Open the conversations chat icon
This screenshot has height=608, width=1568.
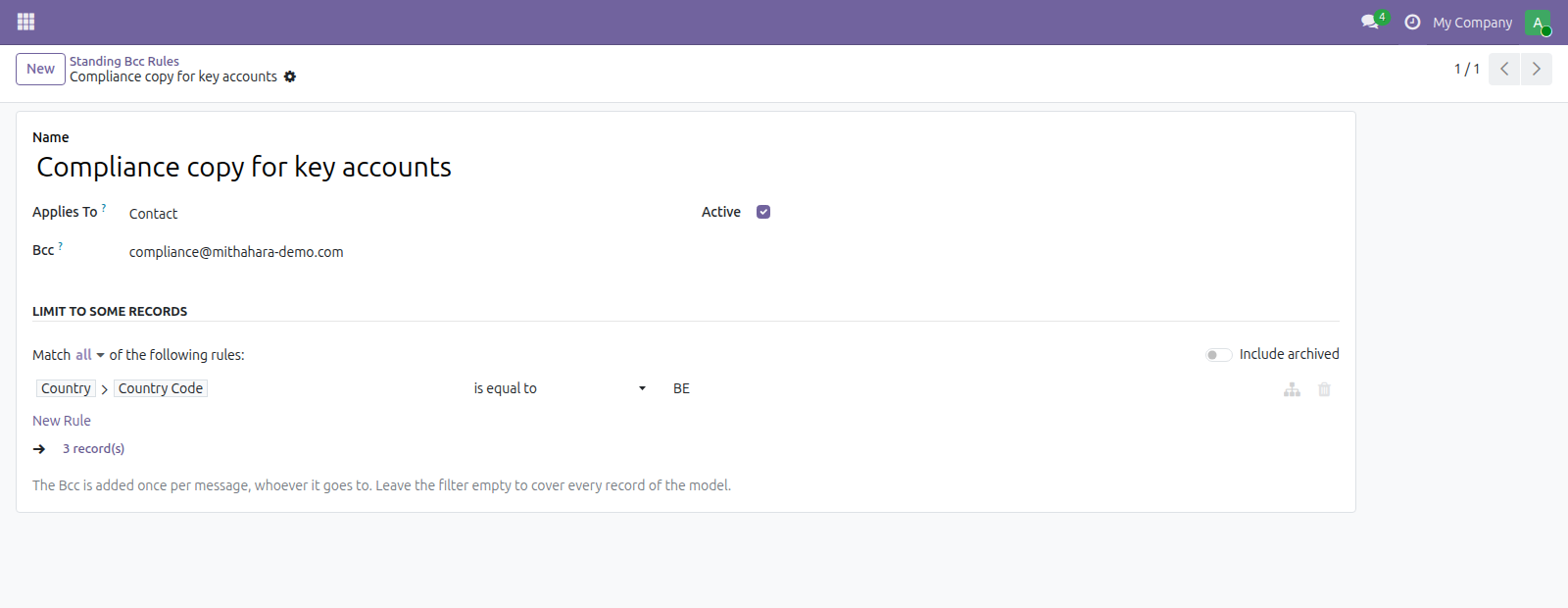click(x=1370, y=22)
